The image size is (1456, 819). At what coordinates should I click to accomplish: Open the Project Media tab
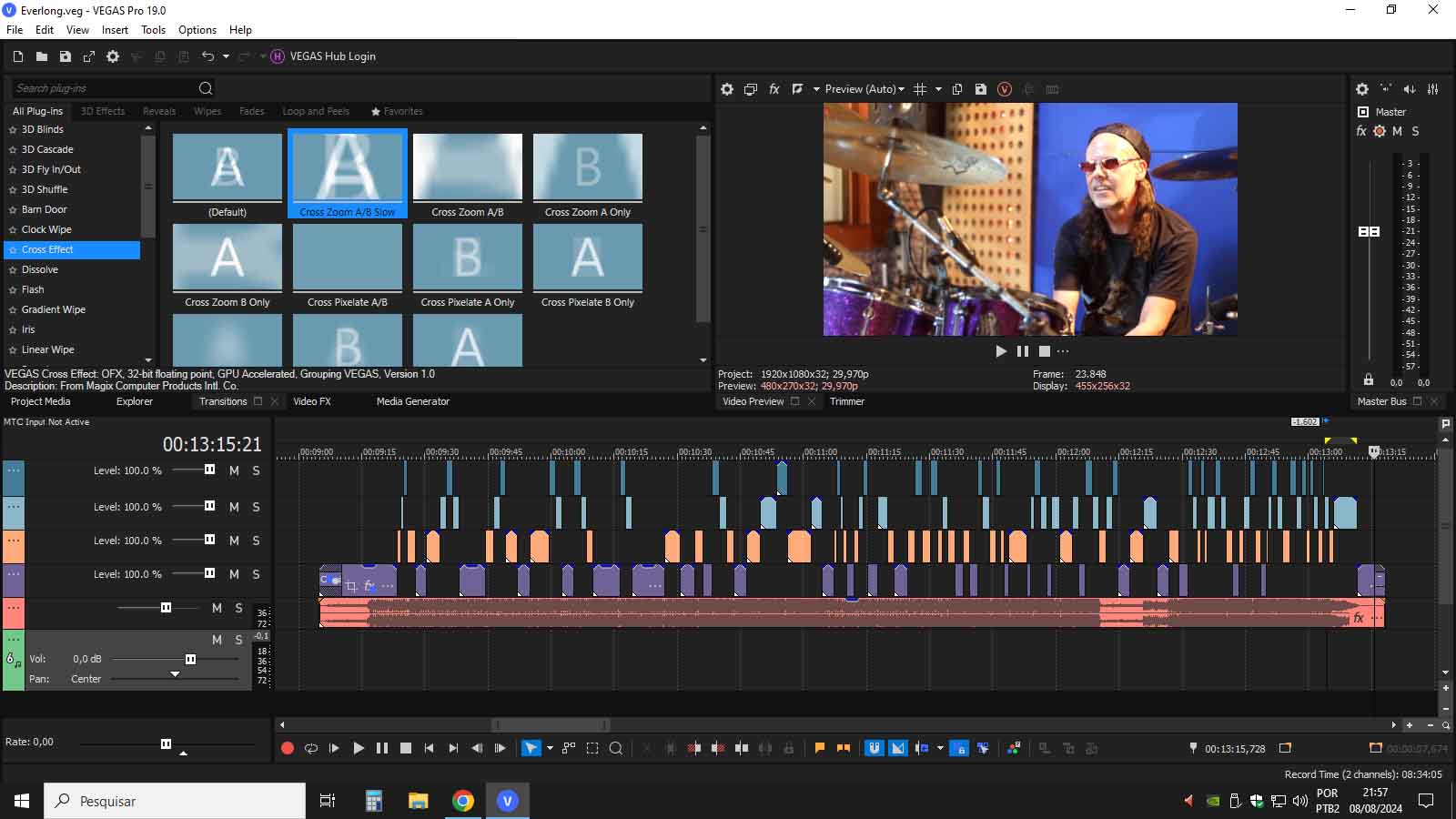[40, 401]
